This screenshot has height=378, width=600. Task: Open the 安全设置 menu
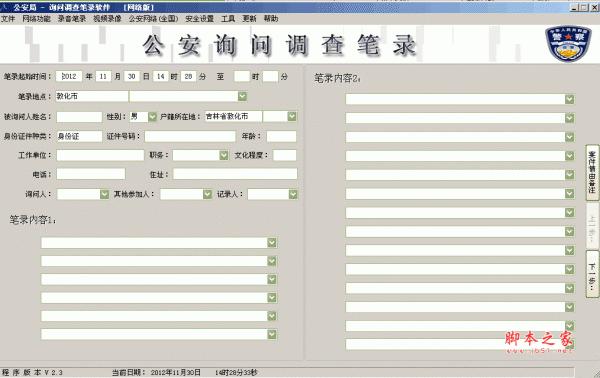199,19
